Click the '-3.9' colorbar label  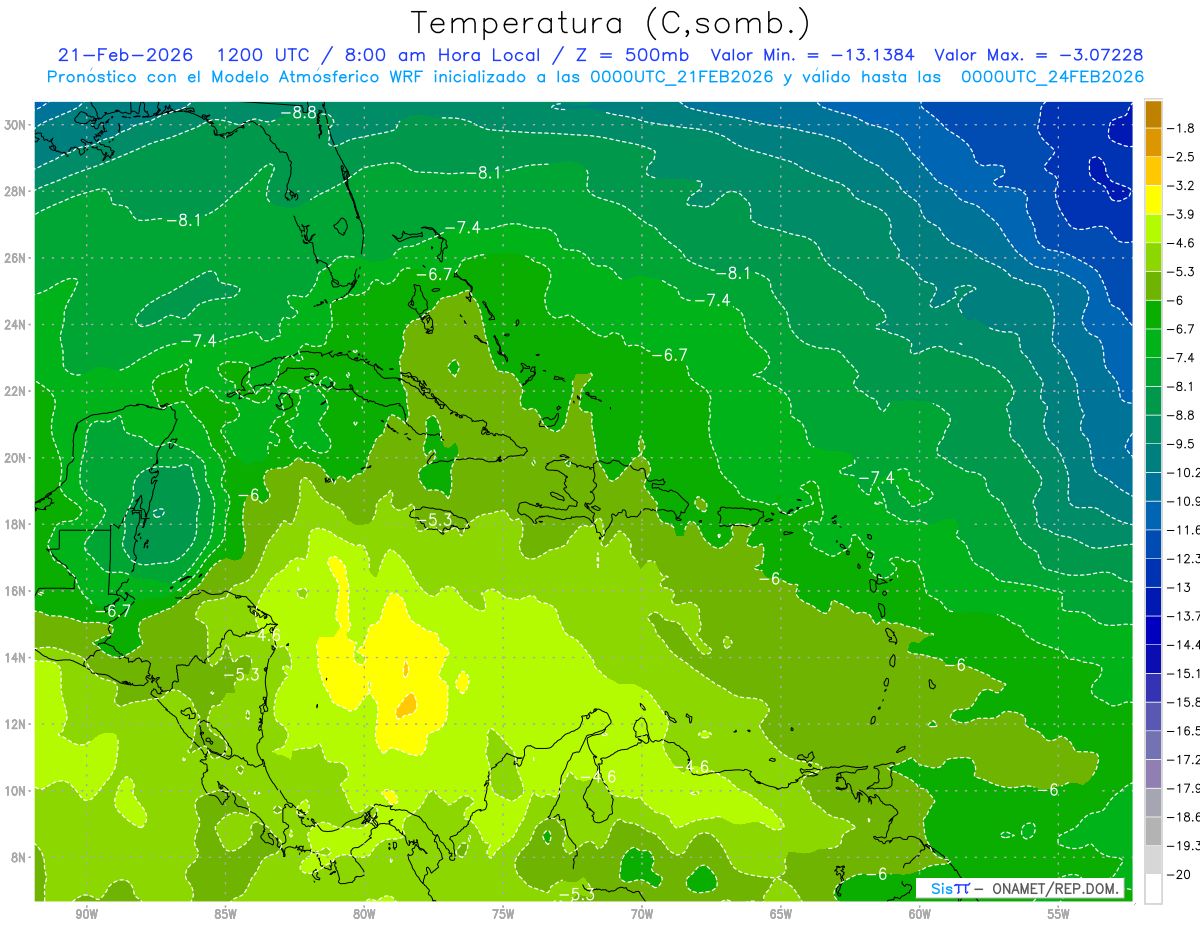click(1180, 214)
